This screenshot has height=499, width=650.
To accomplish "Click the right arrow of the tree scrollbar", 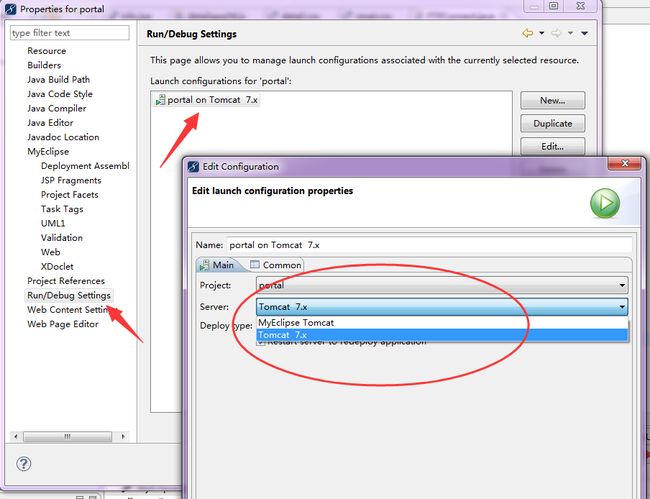I will (123, 436).
